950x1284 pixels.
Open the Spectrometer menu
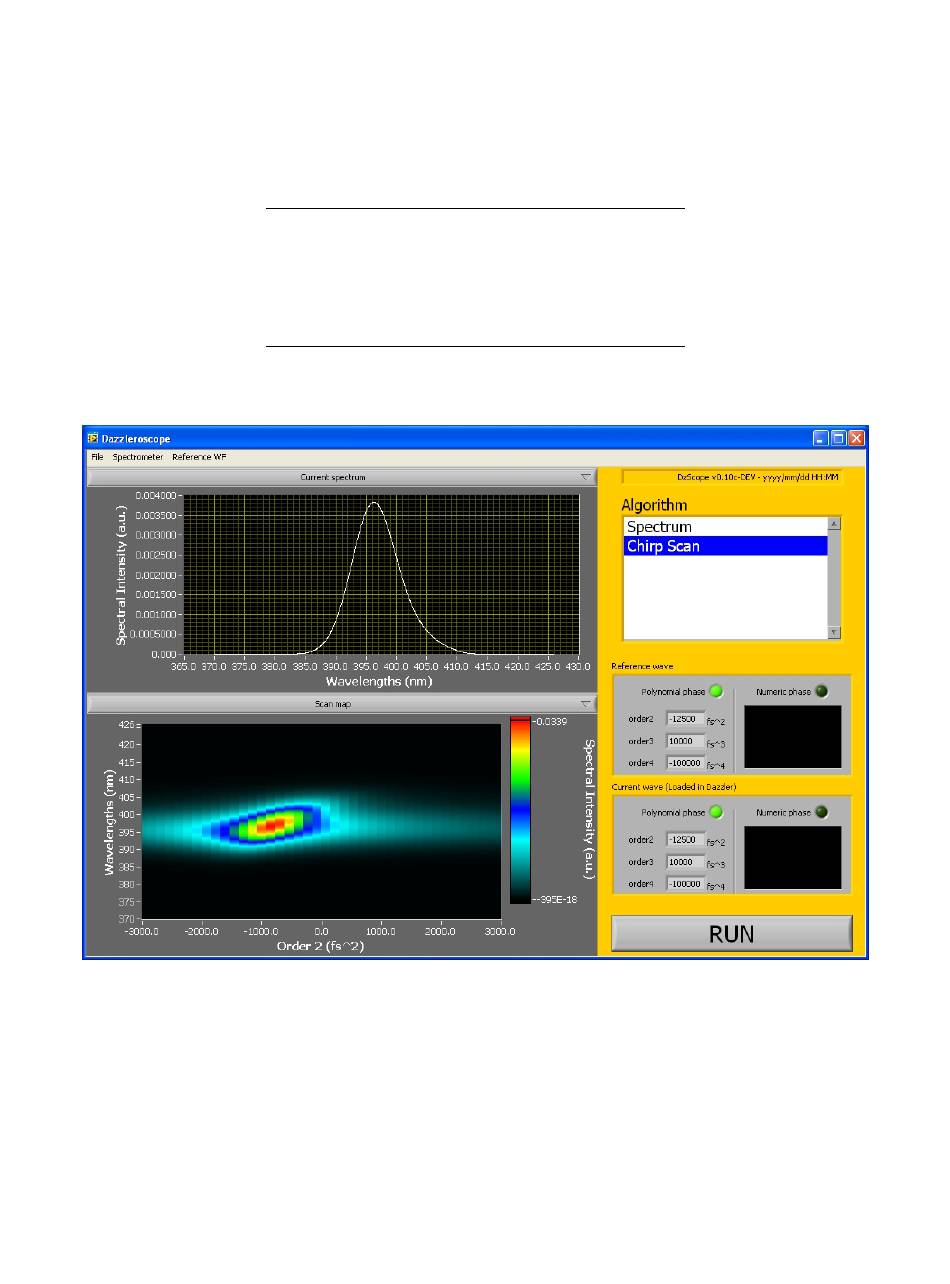tap(137, 457)
